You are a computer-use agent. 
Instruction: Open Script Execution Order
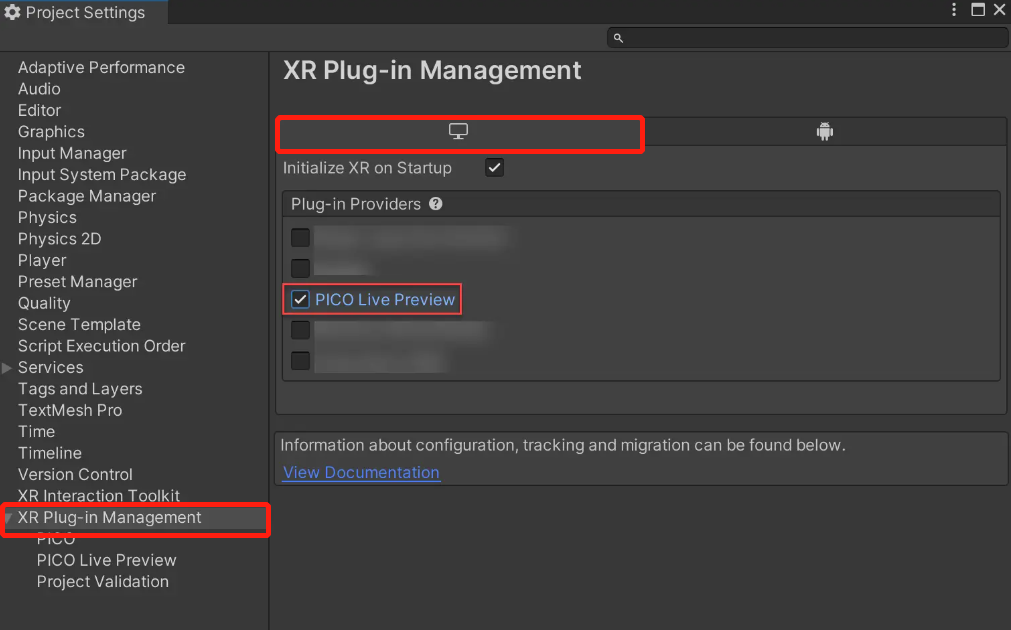tap(101, 346)
